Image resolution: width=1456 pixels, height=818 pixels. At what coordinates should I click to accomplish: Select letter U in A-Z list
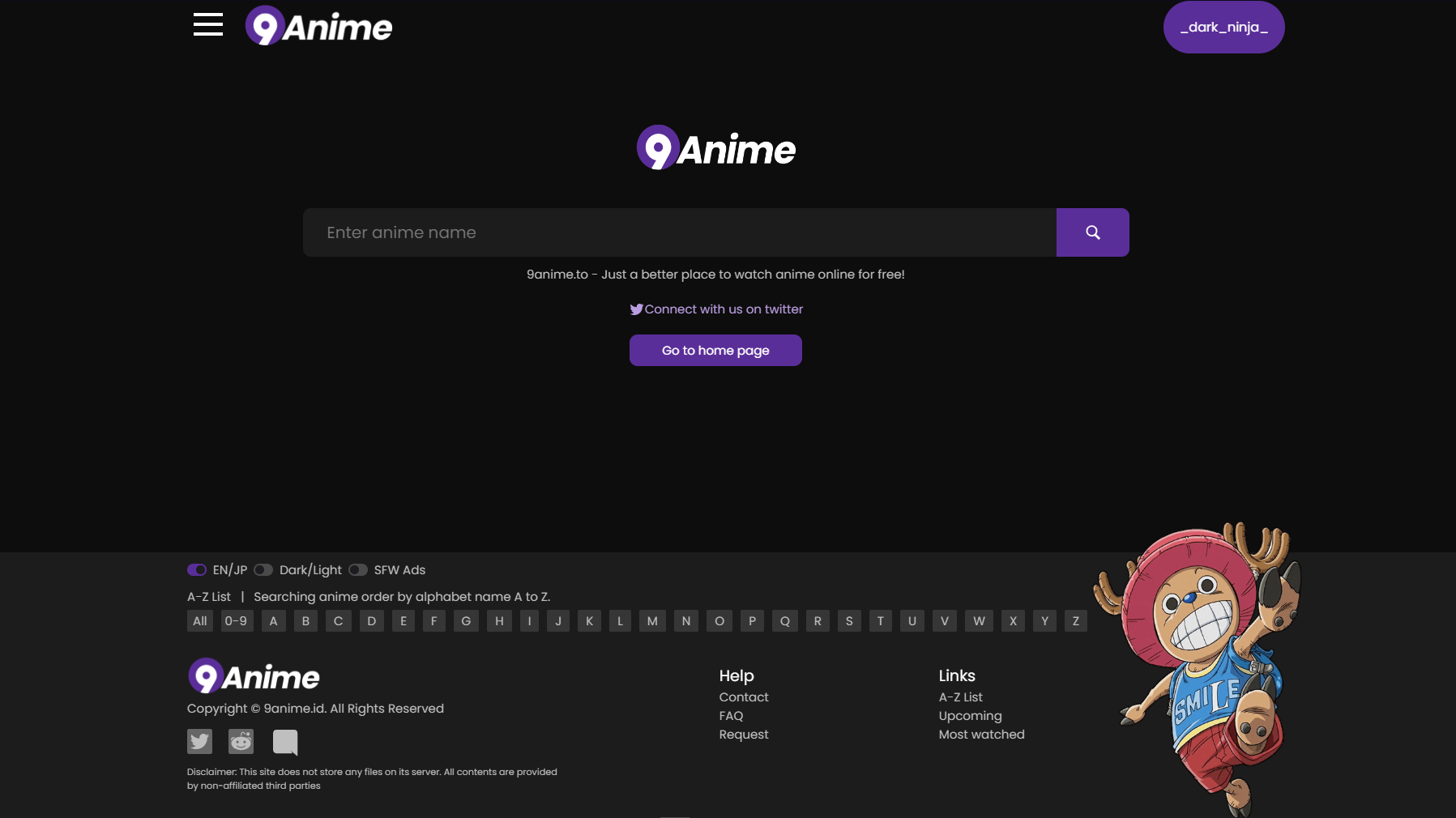click(912, 621)
